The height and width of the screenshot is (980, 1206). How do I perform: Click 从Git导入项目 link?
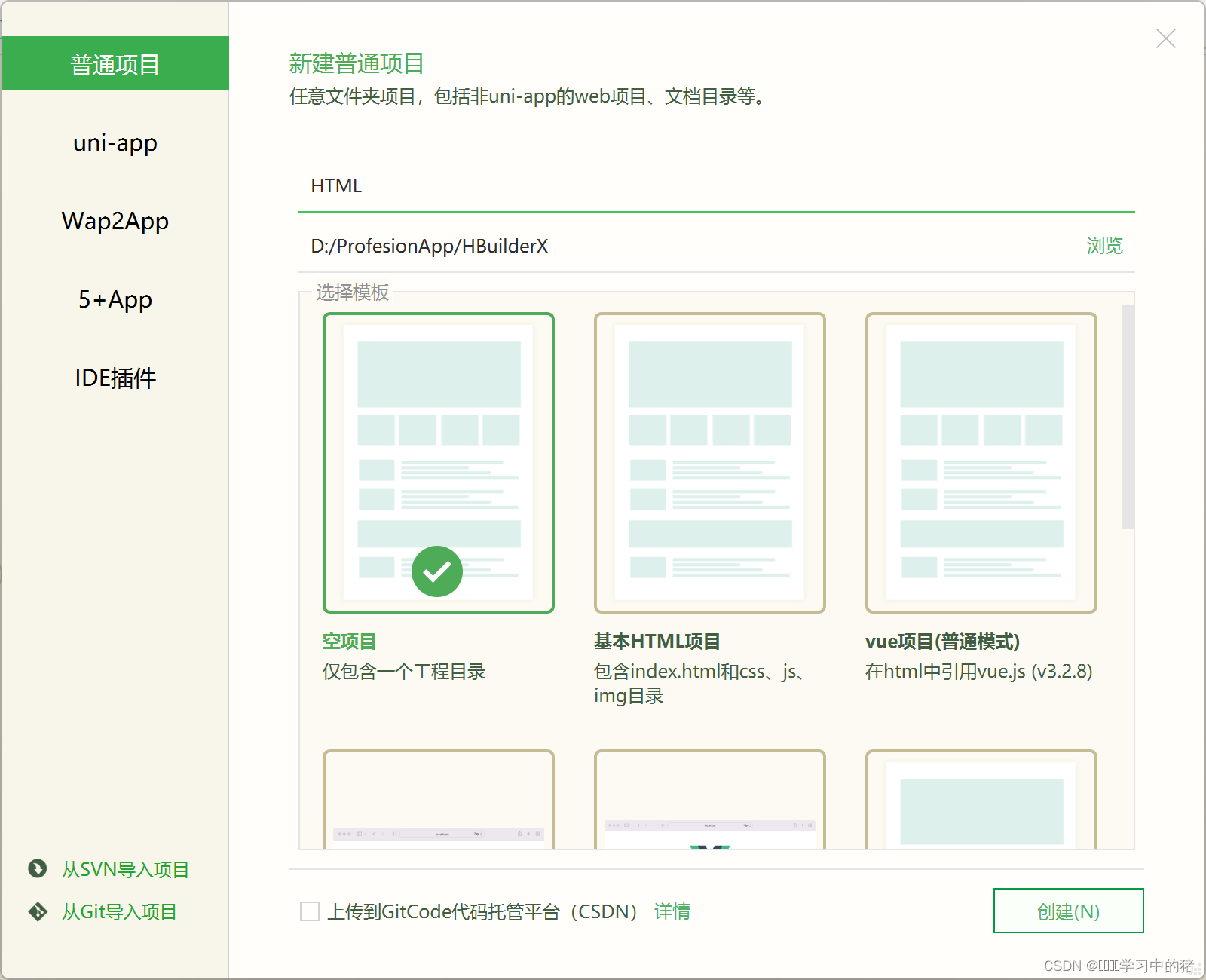pyautogui.click(x=119, y=911)
